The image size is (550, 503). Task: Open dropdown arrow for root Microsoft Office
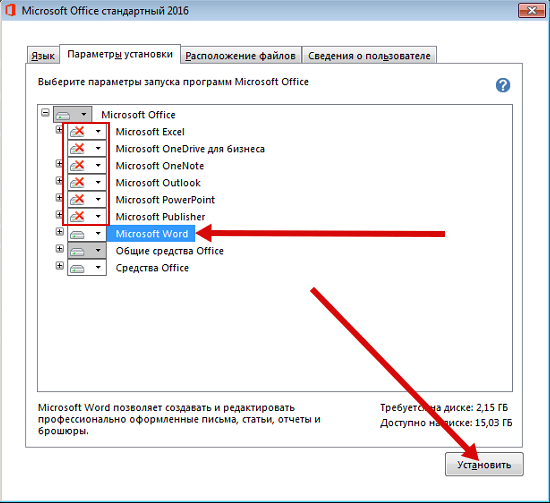point(84,114)
